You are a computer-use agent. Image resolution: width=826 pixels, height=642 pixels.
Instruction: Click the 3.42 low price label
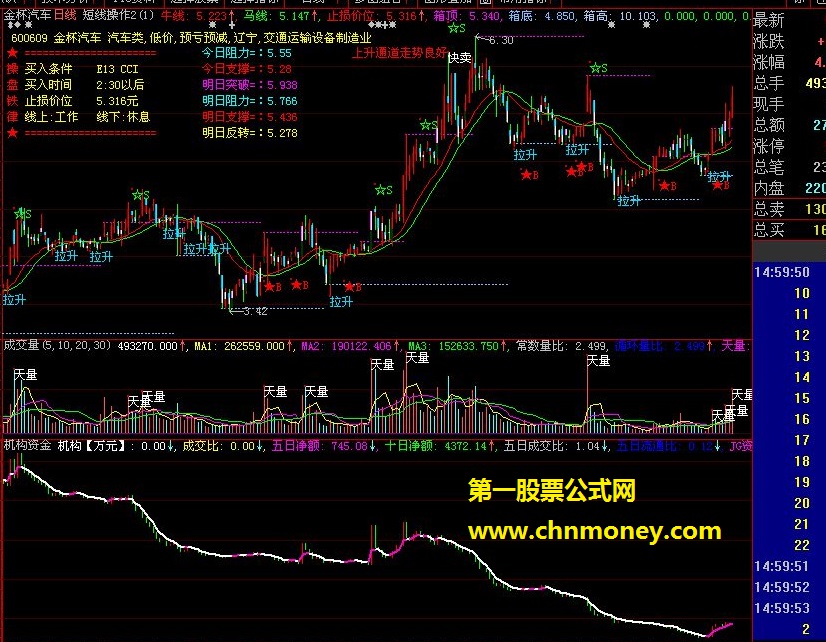[255, 311]
